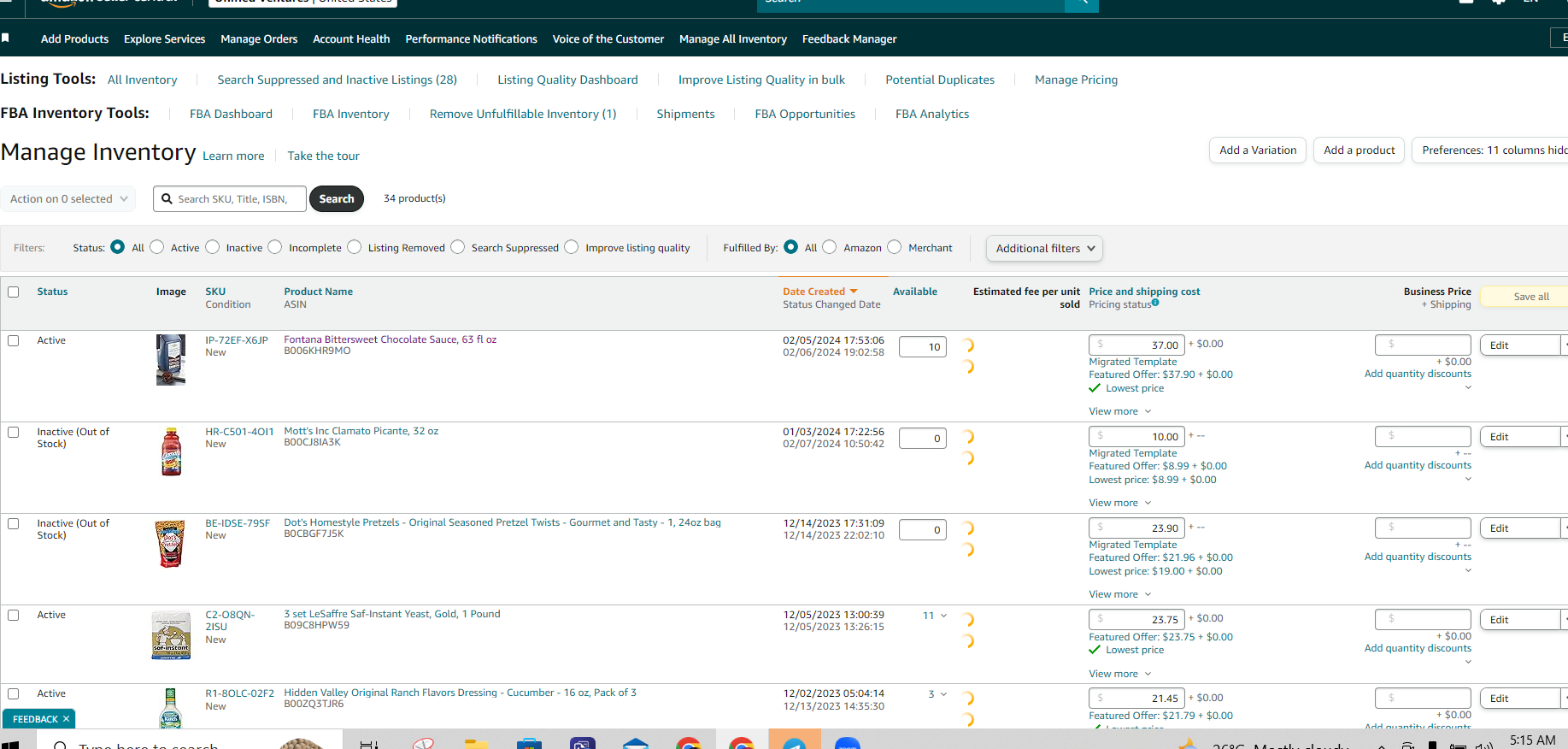Expand the available quantity 3 chevron
The width and height of the screenshot is (1568, 749).
coord(943,694)
